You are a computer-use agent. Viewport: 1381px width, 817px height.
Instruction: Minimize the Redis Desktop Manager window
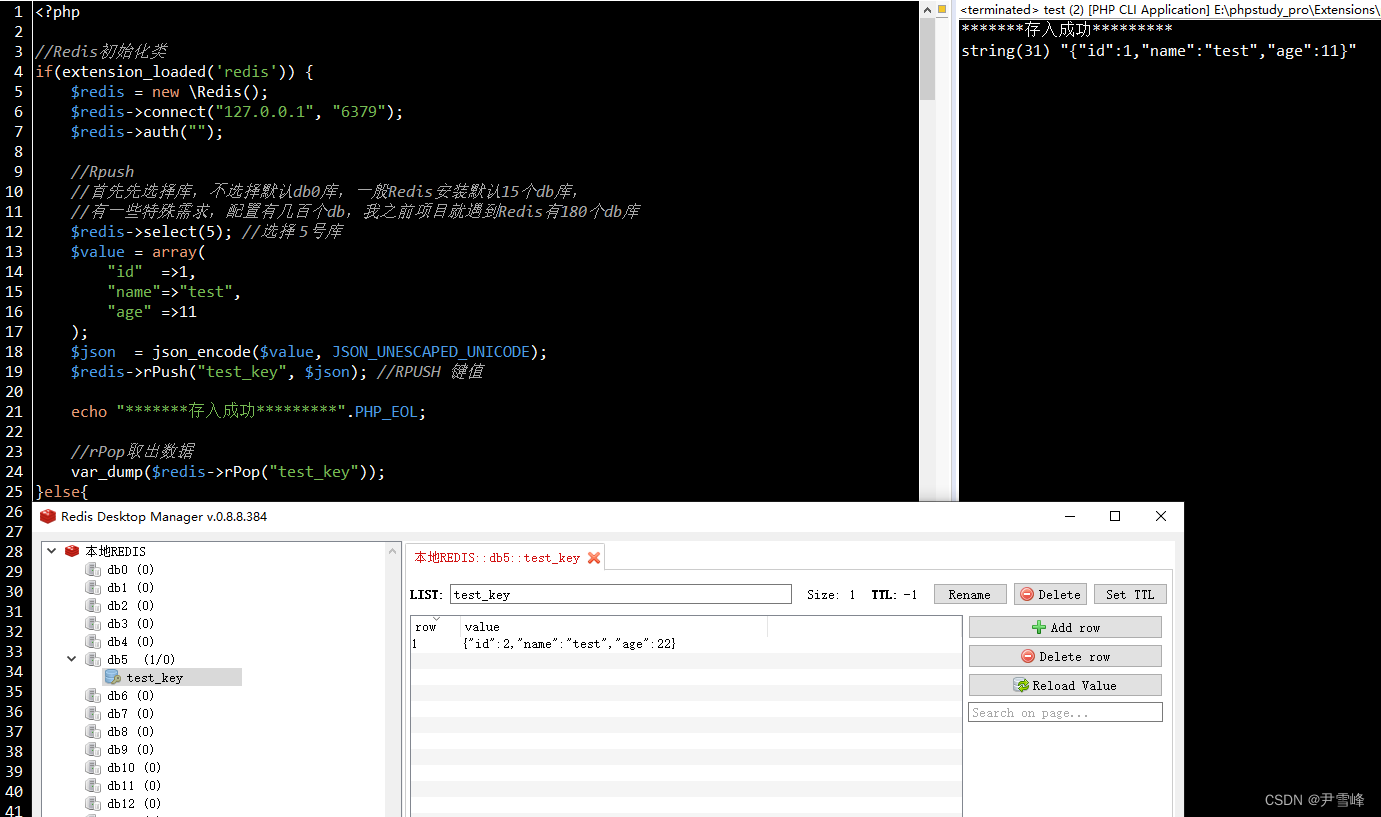1069,516
